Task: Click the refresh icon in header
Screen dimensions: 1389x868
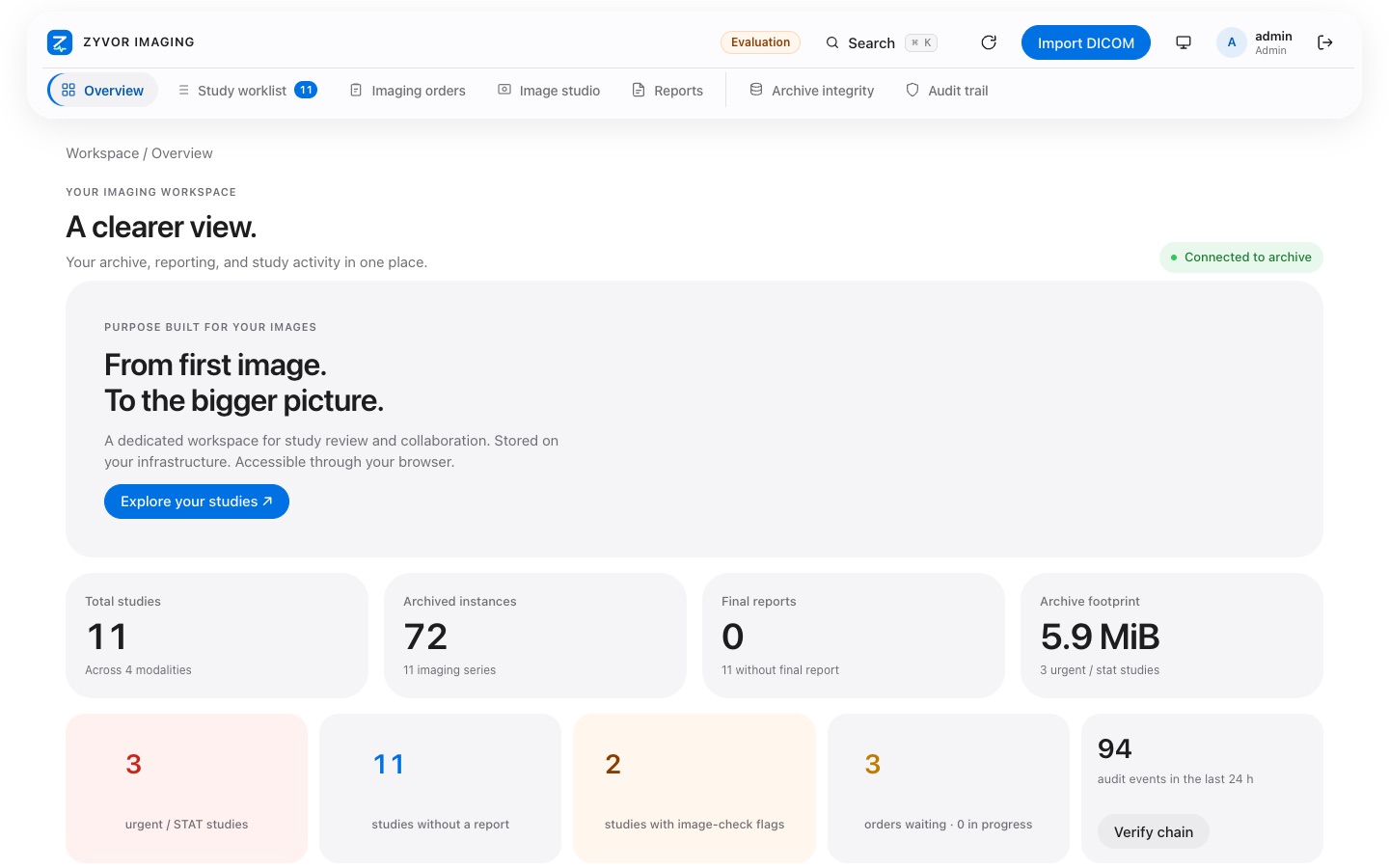Action: coord(989,42)
